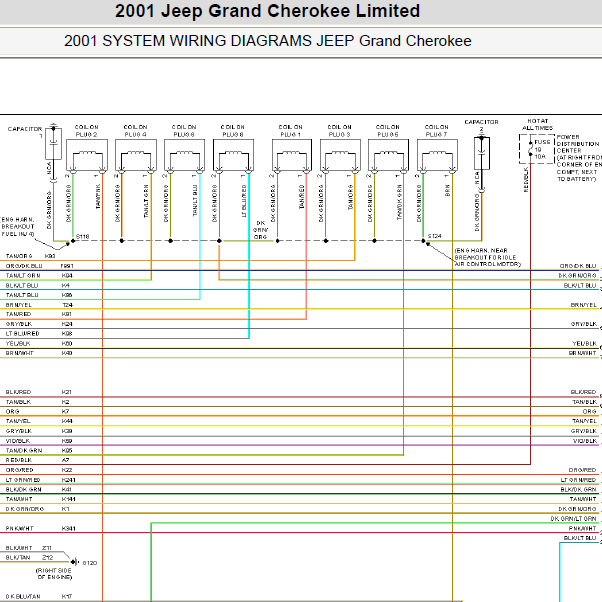This screenshot has height=602, width=602.
Task: Click the Coil On Plug 8 component box
Action: click(233, 155)
